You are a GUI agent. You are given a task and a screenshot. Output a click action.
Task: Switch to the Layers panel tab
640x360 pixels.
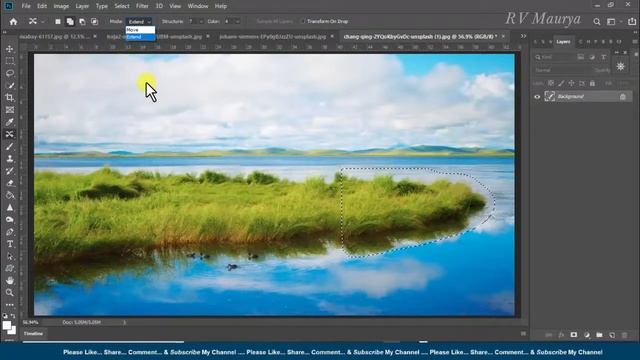click(x=563, y=42)
